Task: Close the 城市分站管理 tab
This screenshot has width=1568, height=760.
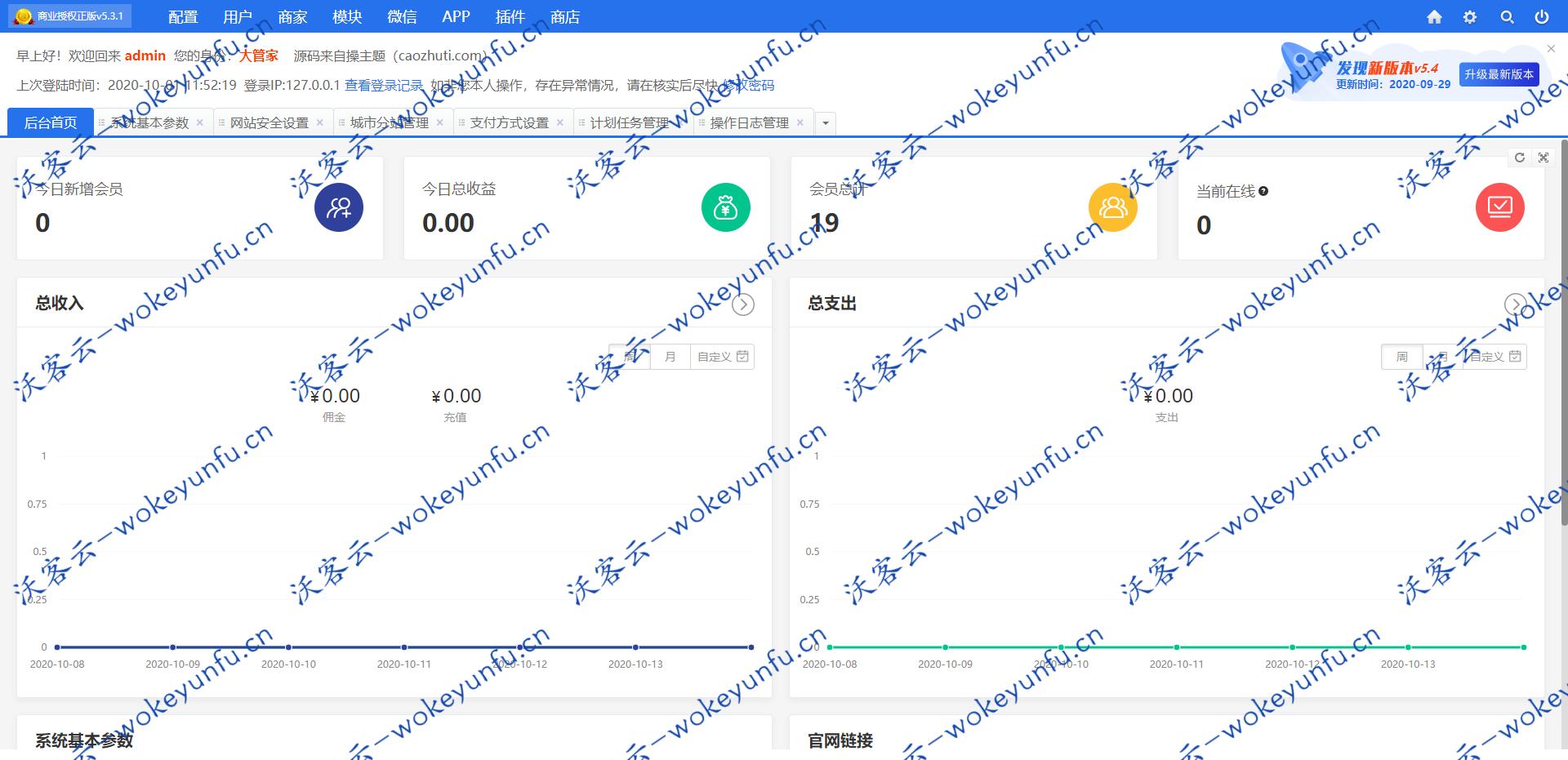Action: [440, 122]
